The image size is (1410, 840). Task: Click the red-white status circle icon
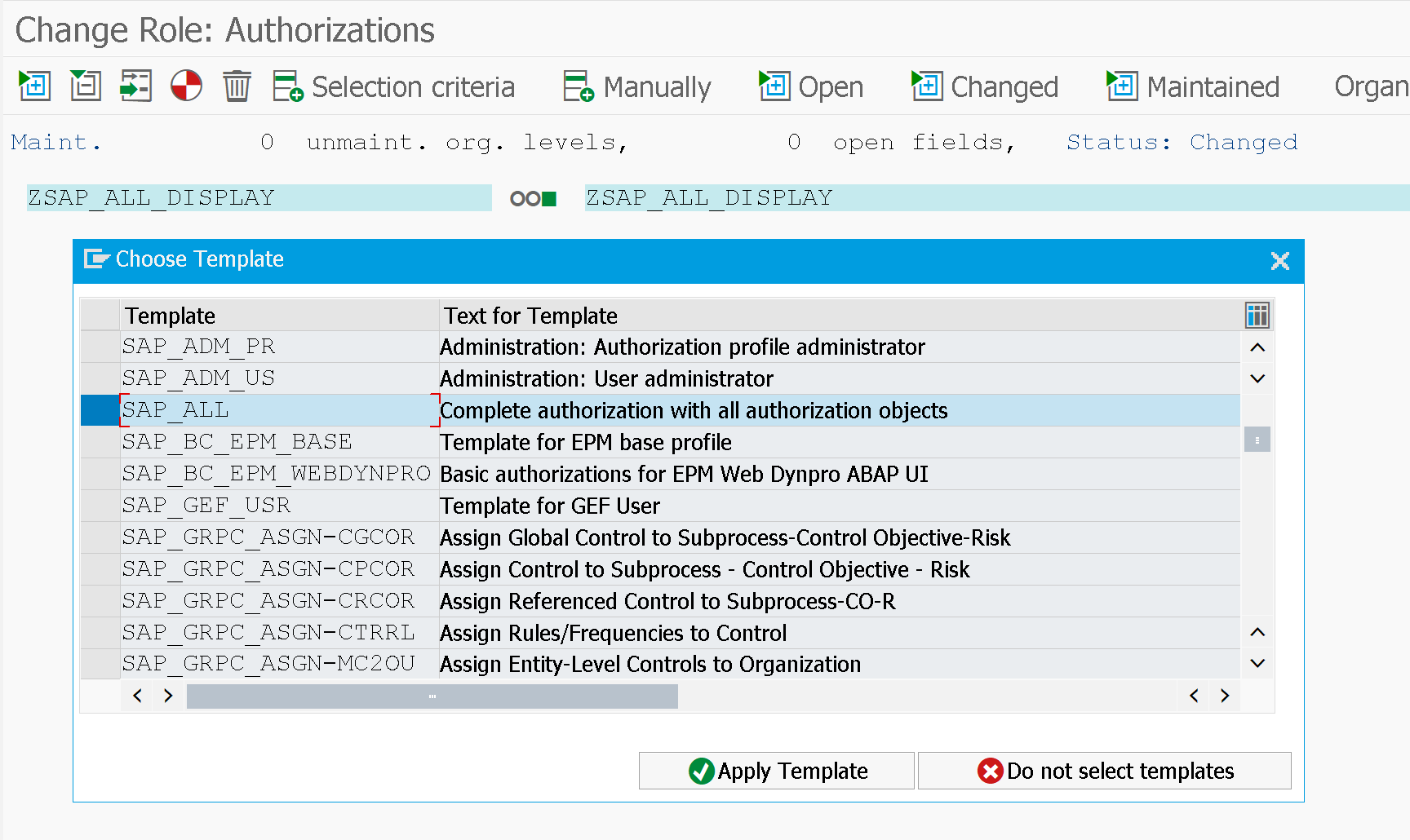point(186,86)
